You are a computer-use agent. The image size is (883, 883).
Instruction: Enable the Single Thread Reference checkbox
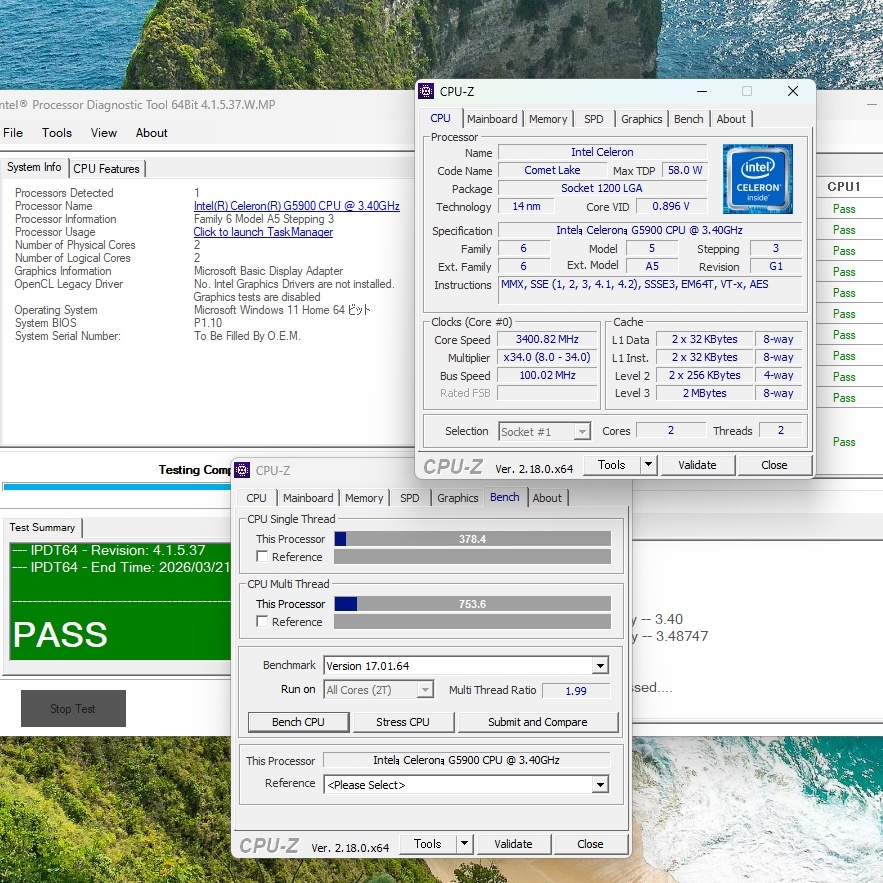point(262,557)
